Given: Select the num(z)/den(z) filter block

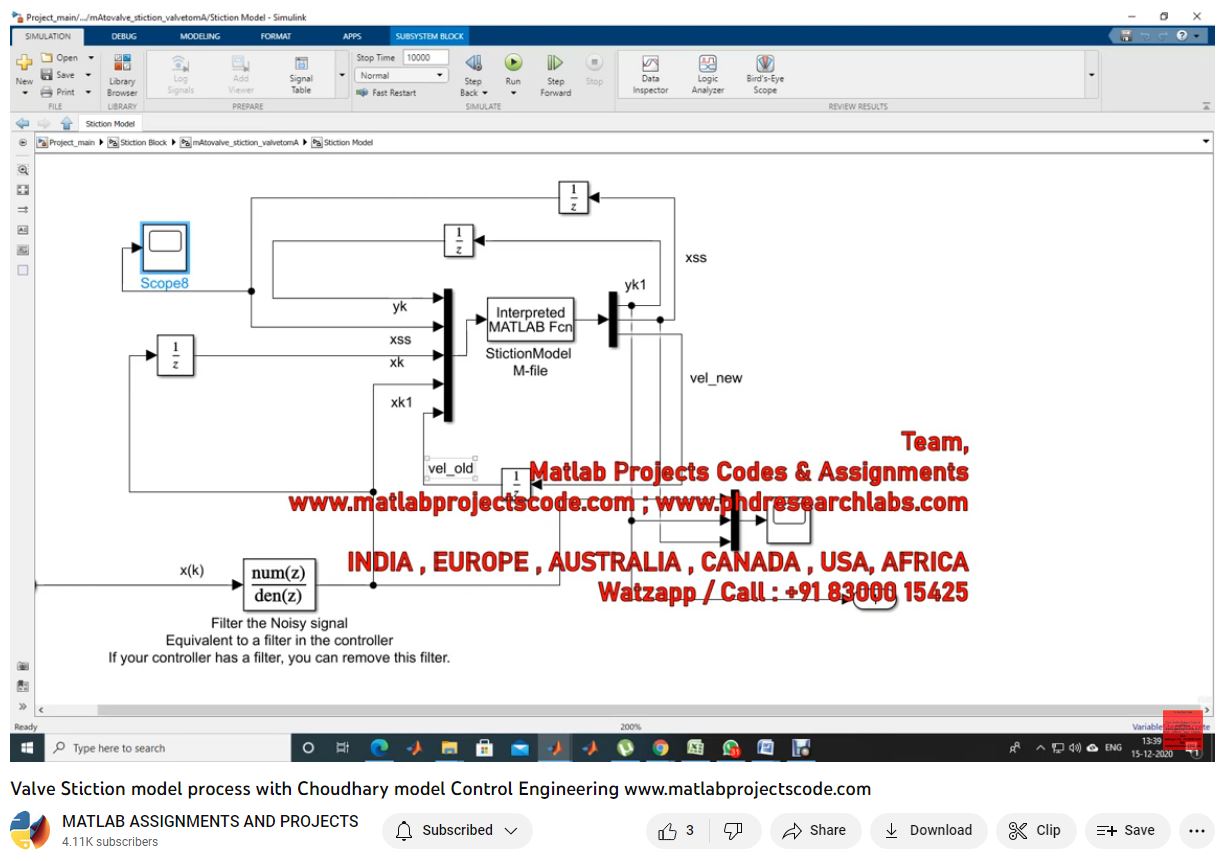Looking at the screenshot, I should 279,586.
